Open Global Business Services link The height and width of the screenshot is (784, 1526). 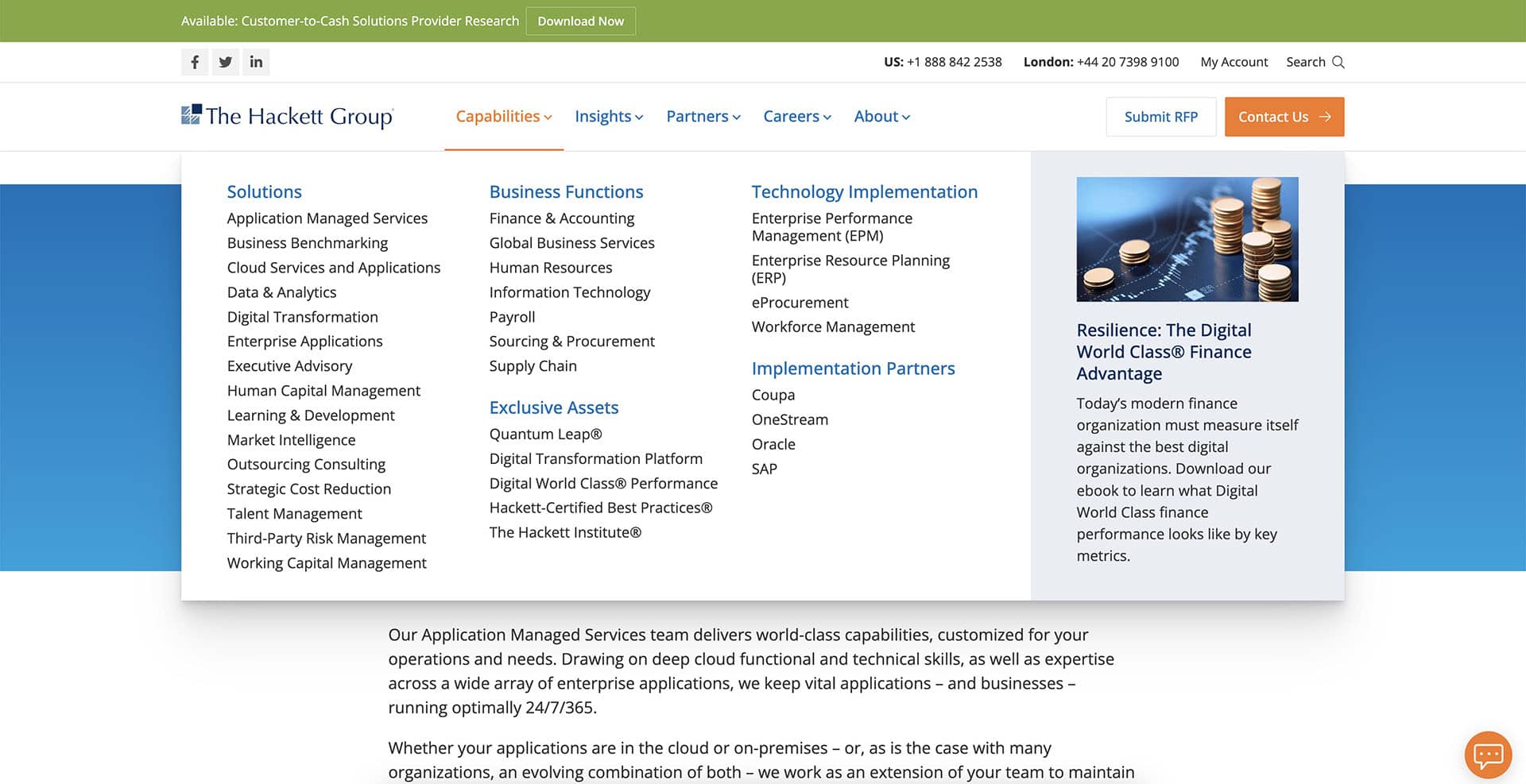[572, 242]
